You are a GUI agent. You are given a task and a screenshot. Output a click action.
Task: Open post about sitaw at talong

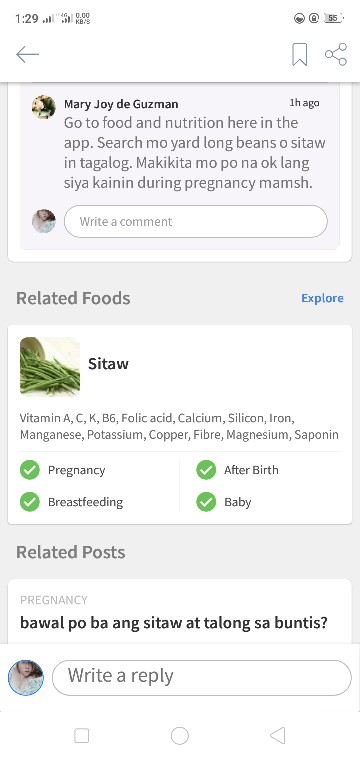point(174,623)
